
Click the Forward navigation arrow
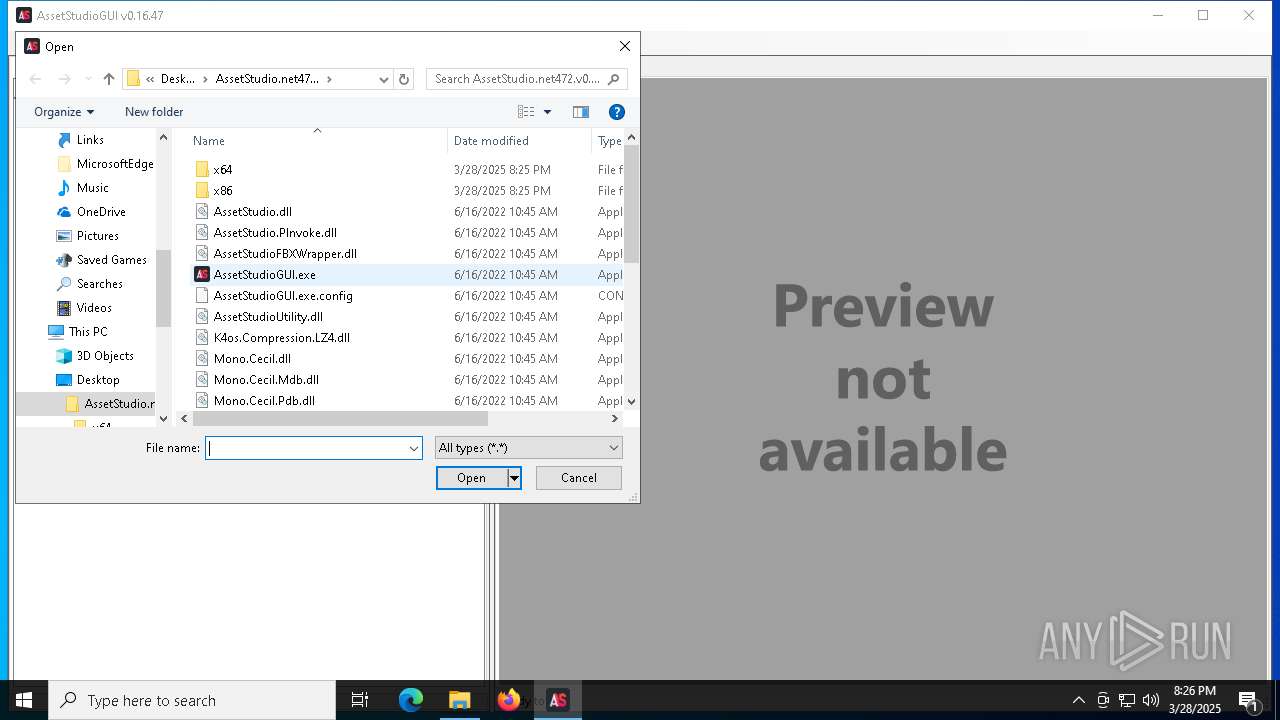65,79
